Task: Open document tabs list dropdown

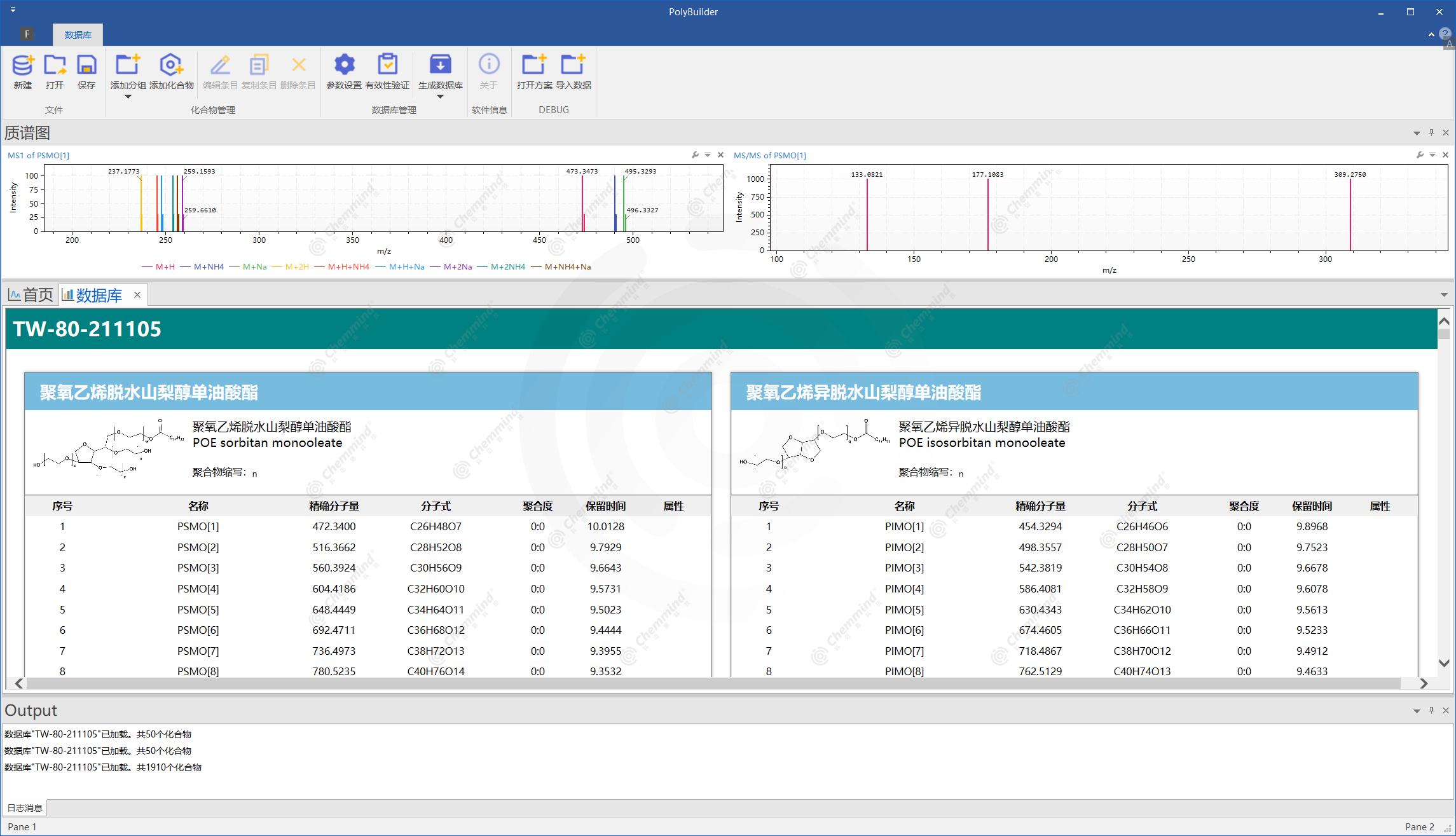Action: pos(1444,295)
